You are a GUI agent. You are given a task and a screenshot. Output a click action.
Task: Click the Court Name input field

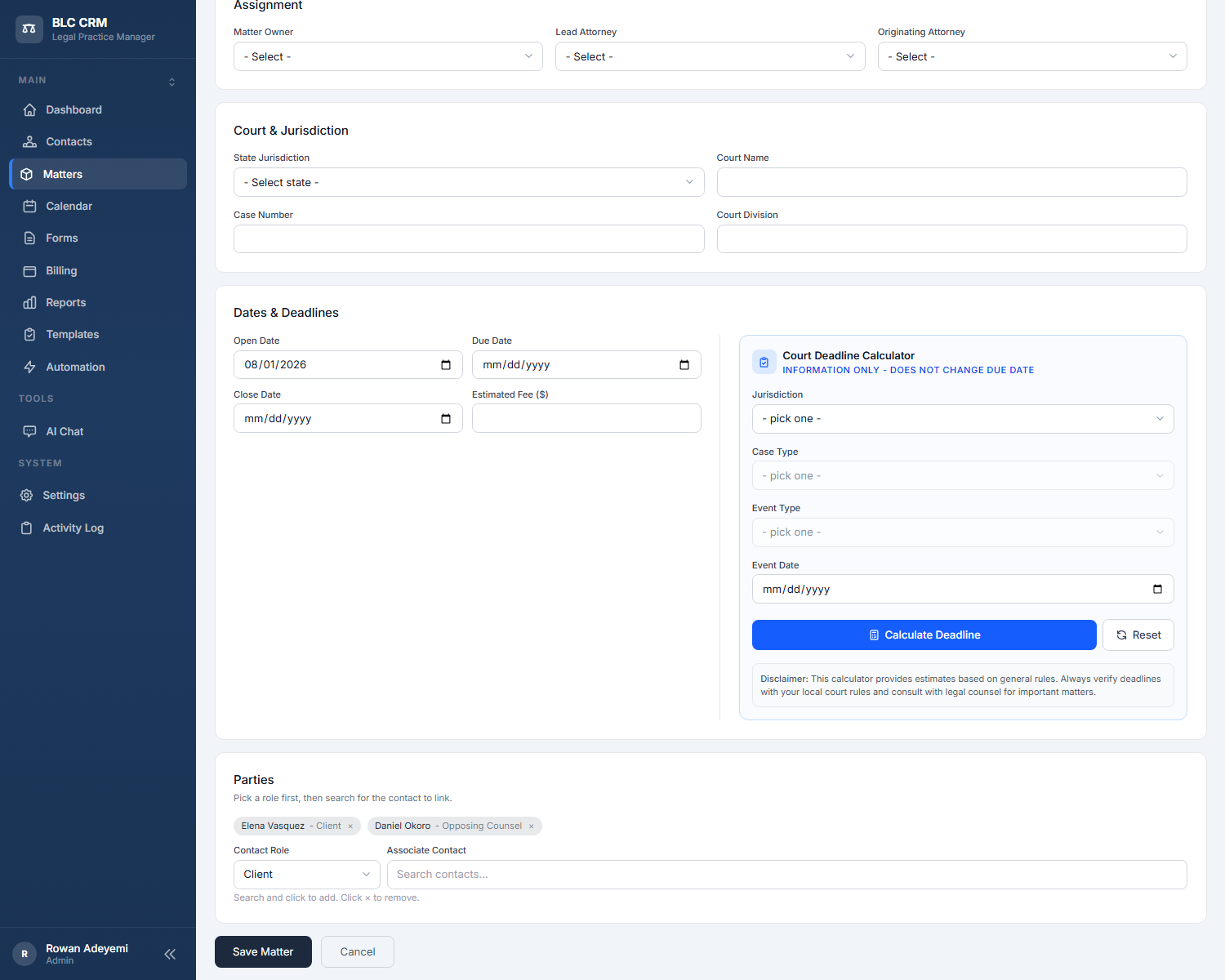point(951,182)
